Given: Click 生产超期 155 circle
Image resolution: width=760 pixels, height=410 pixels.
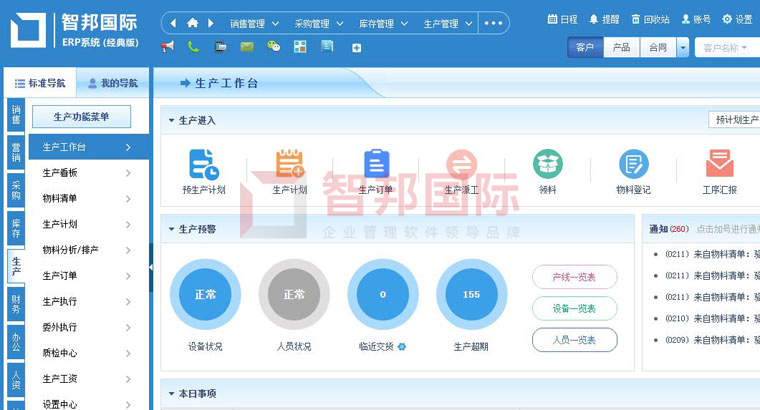Looking at the screenshot, I should tap(471, 294).
